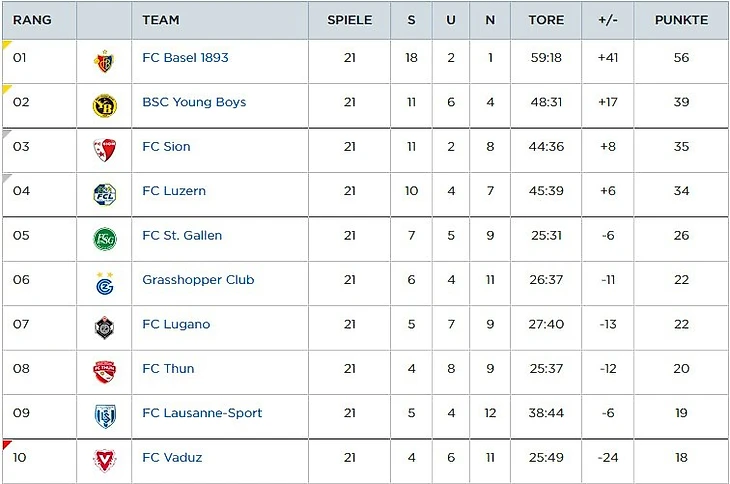Click the FC St. Gallen crest
Viewport: 730px width, 484px height.
[x=104, y=238]
